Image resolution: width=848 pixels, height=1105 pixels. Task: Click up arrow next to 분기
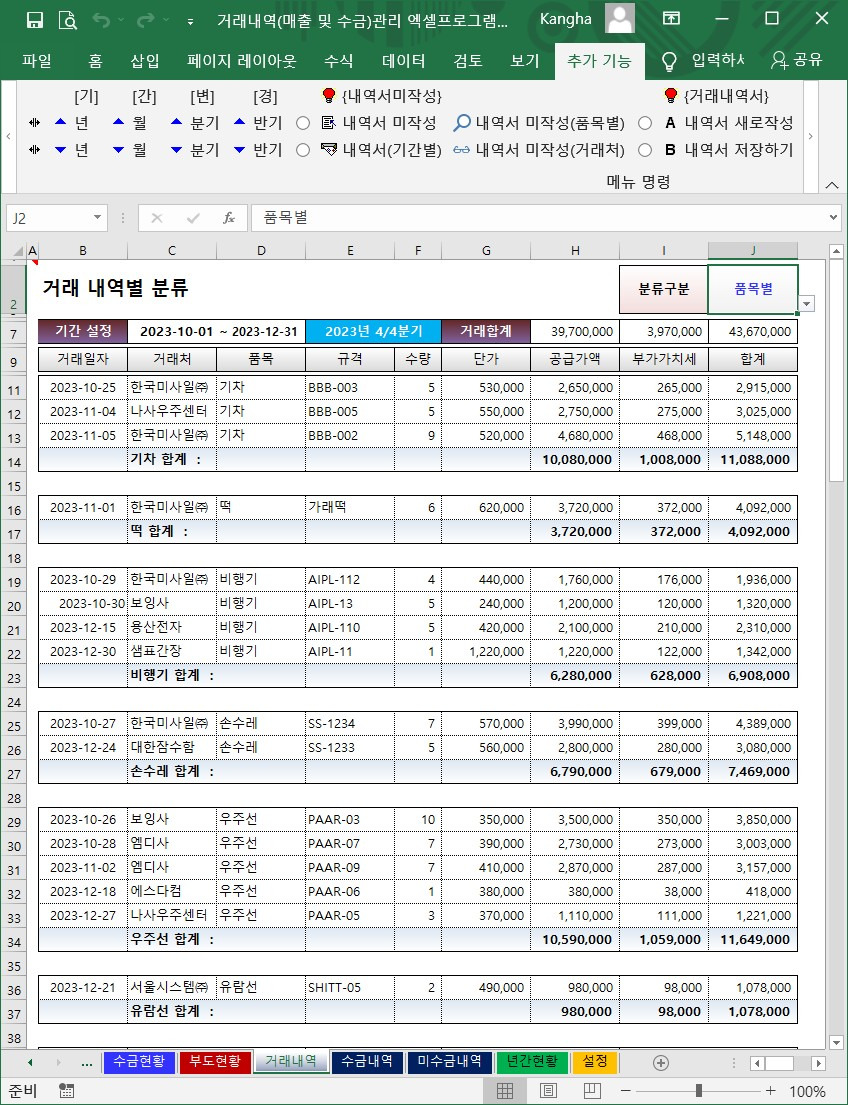[177, 123]
